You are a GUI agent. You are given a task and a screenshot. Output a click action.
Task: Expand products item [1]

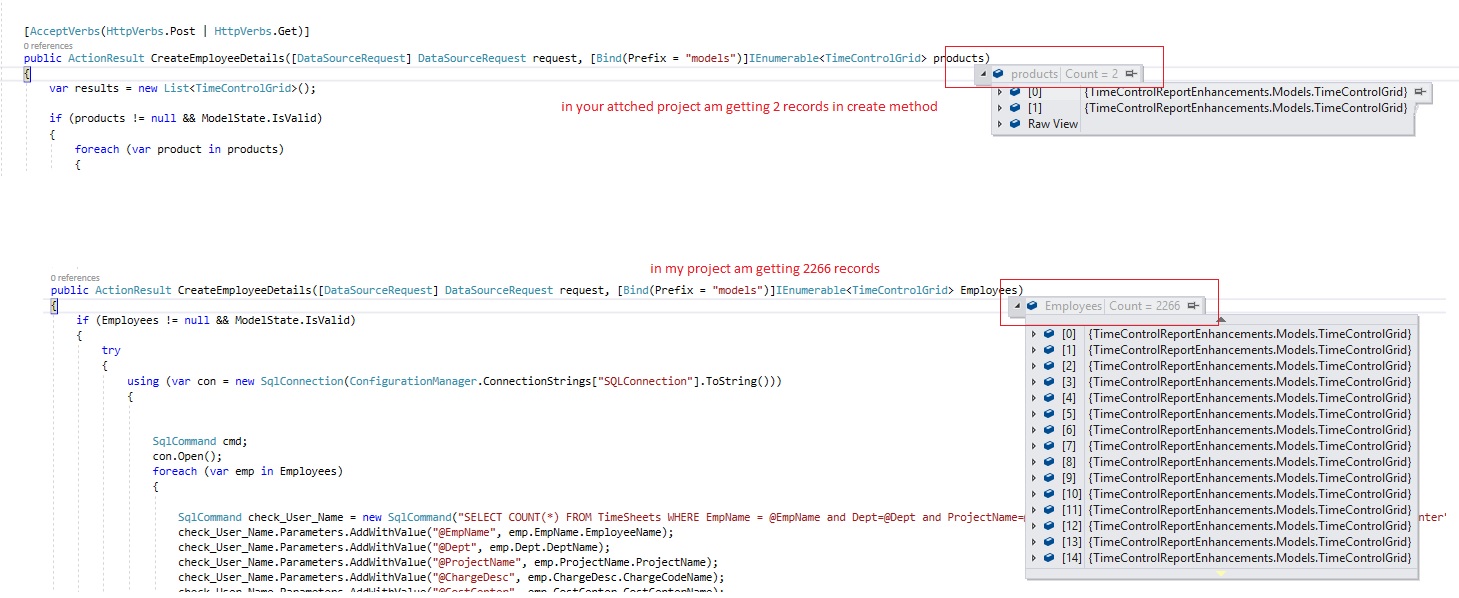(x=998, y=107)
